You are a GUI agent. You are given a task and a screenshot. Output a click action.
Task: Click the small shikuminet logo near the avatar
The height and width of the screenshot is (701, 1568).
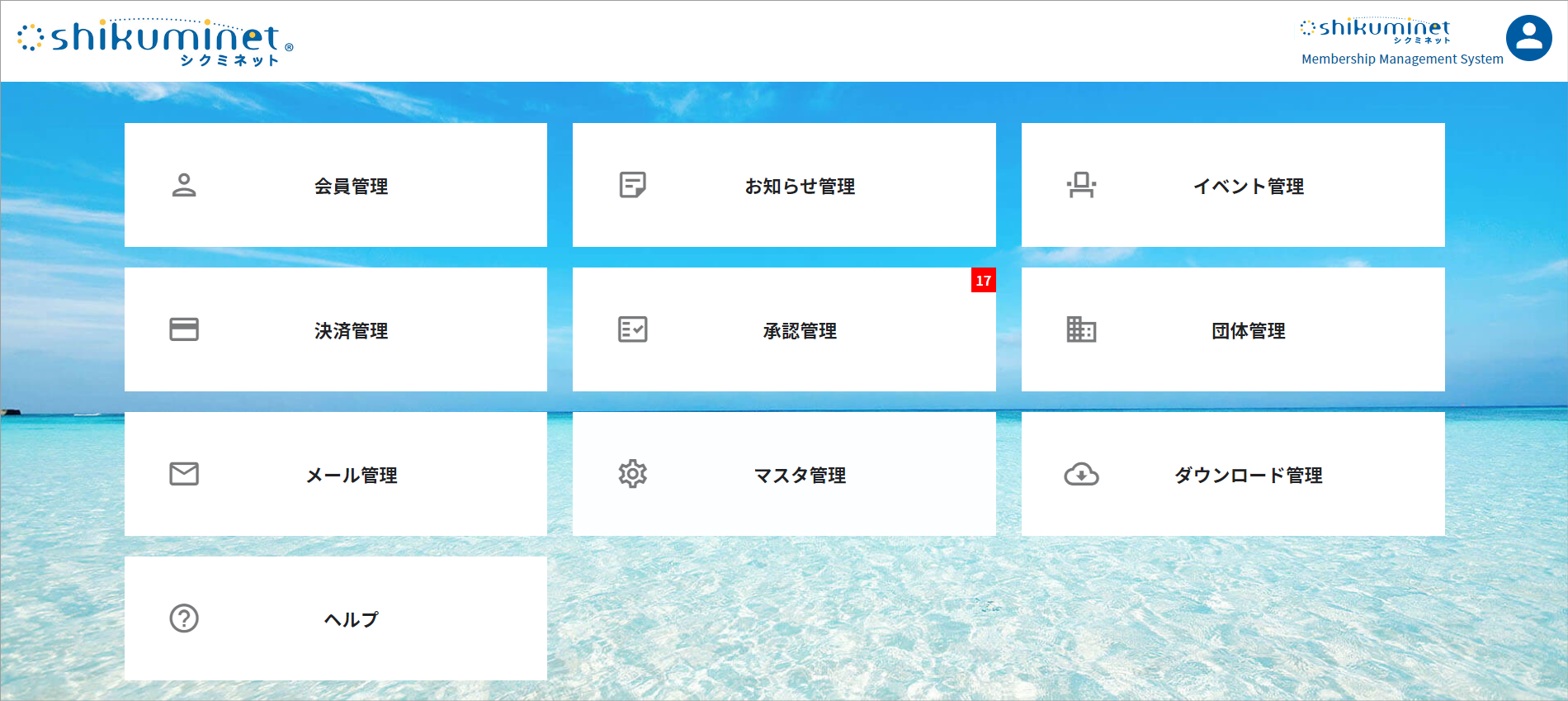(1375, 31)
